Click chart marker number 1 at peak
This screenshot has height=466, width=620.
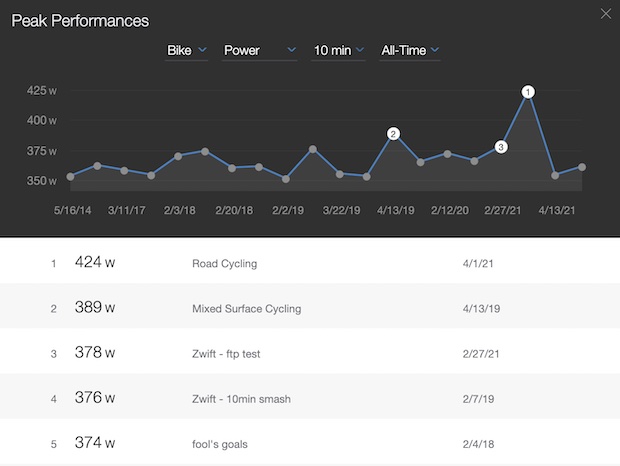(x=529, y=92)
